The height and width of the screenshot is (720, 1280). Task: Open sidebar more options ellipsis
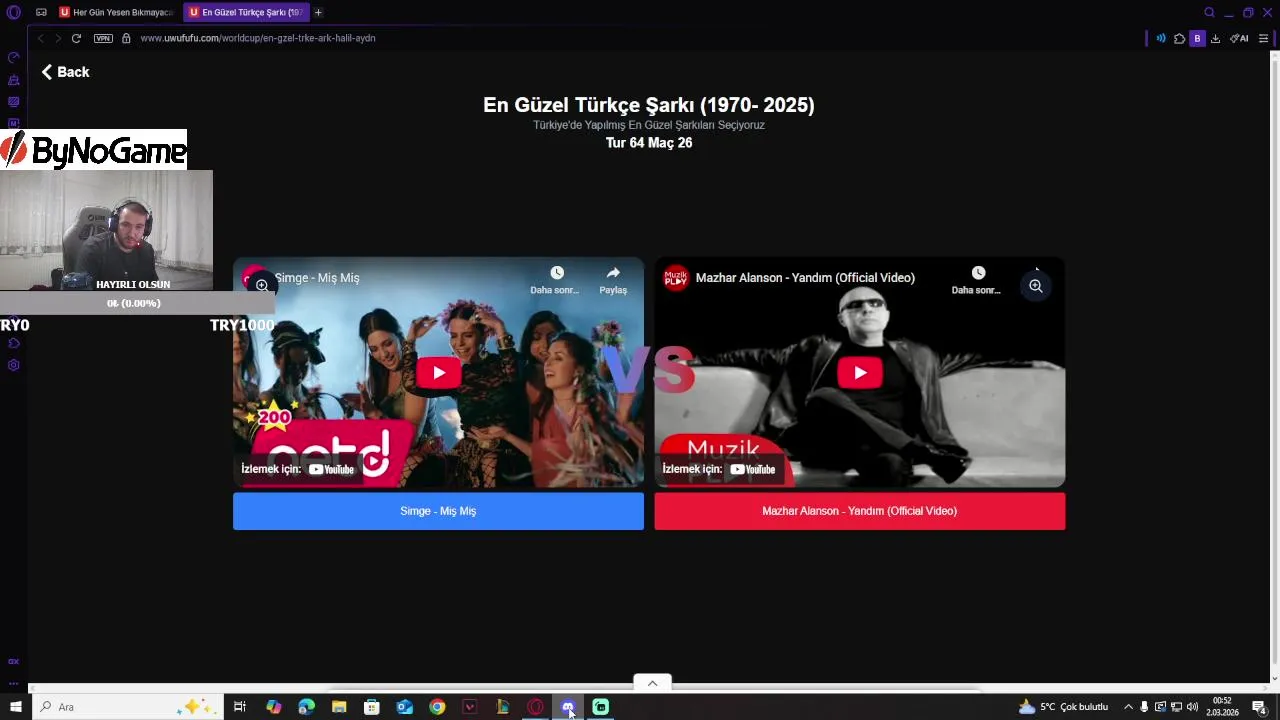click(x=14, y=683)
